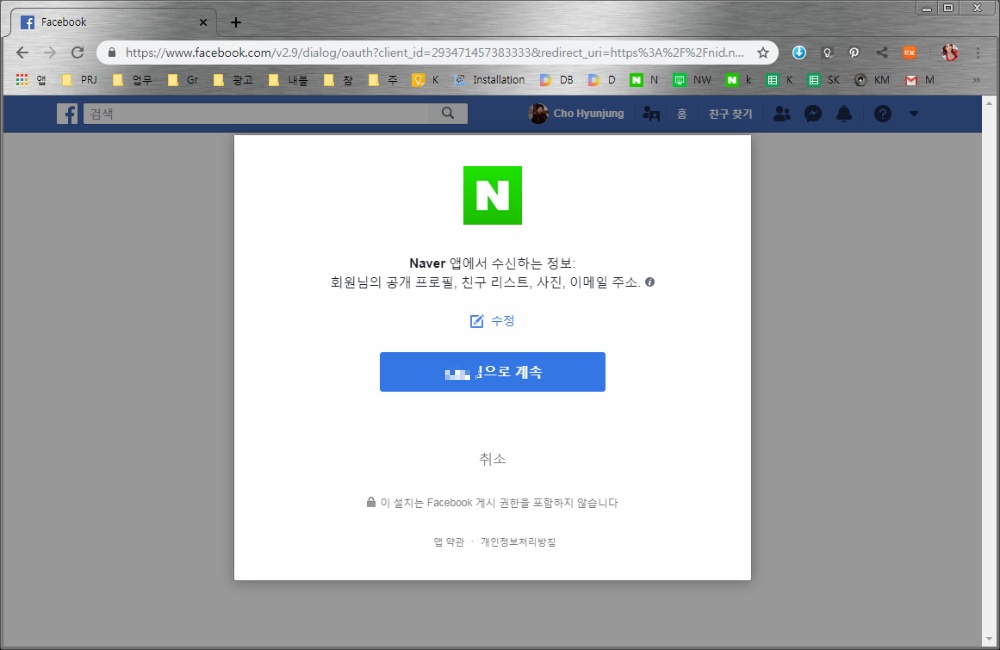This screenshot has height=650, width=1000.
Task: Click the Chrome profile avatar
Action: tap(950, 53)
